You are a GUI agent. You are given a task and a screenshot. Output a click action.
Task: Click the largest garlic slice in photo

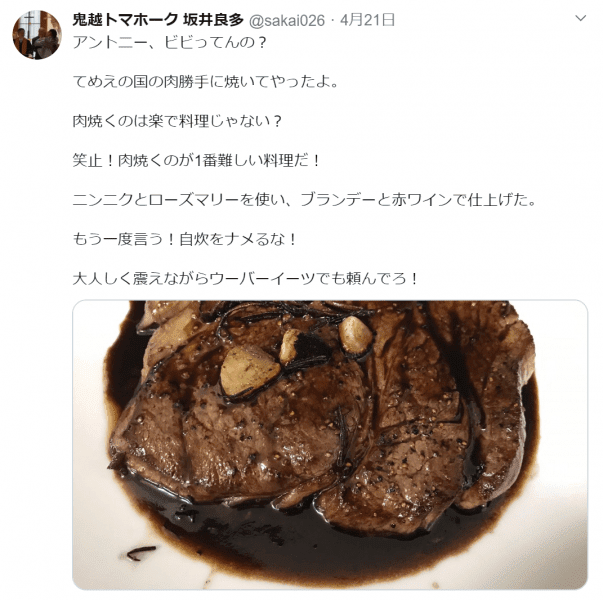(x=250, y=372)
